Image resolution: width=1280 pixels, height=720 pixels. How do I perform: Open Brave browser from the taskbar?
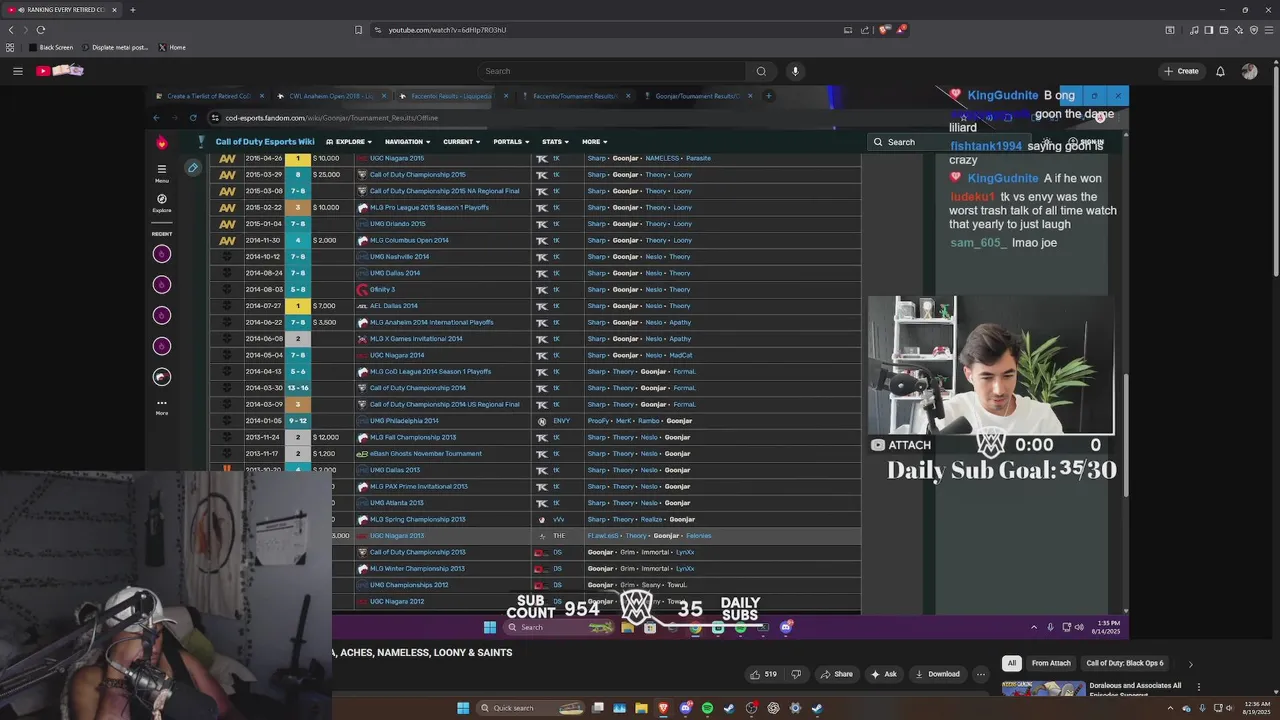click(663, 708)
